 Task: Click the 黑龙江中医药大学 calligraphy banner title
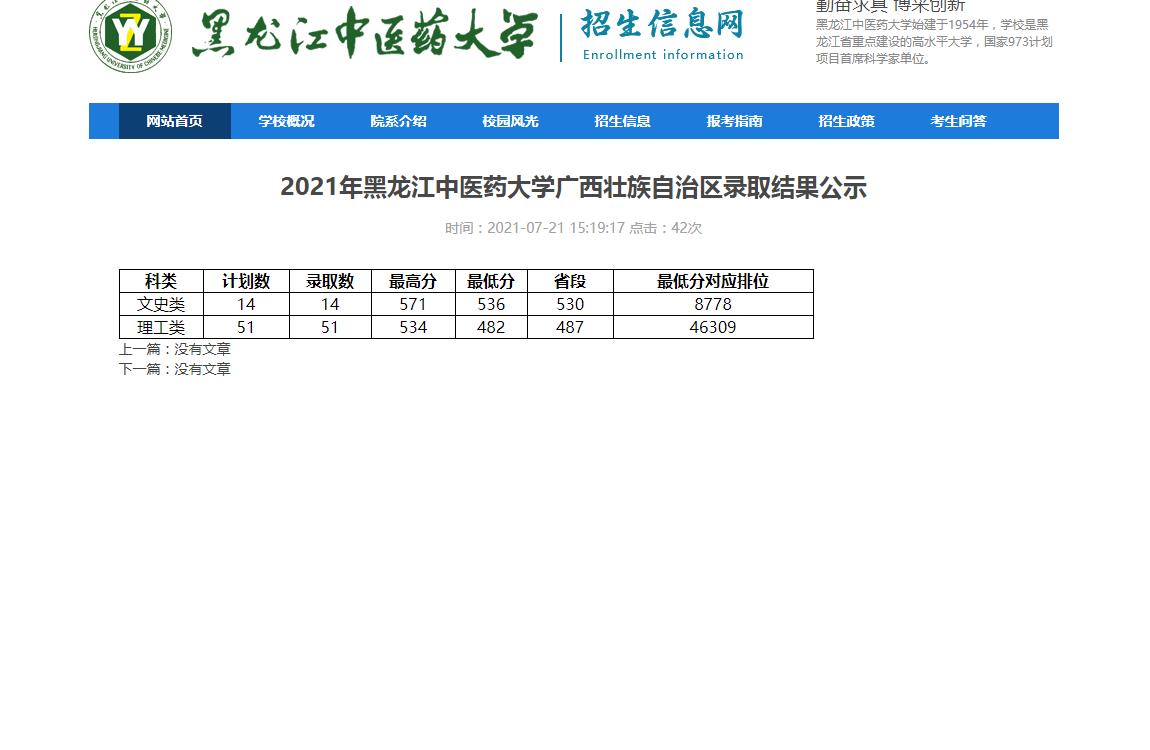point(365,33)
